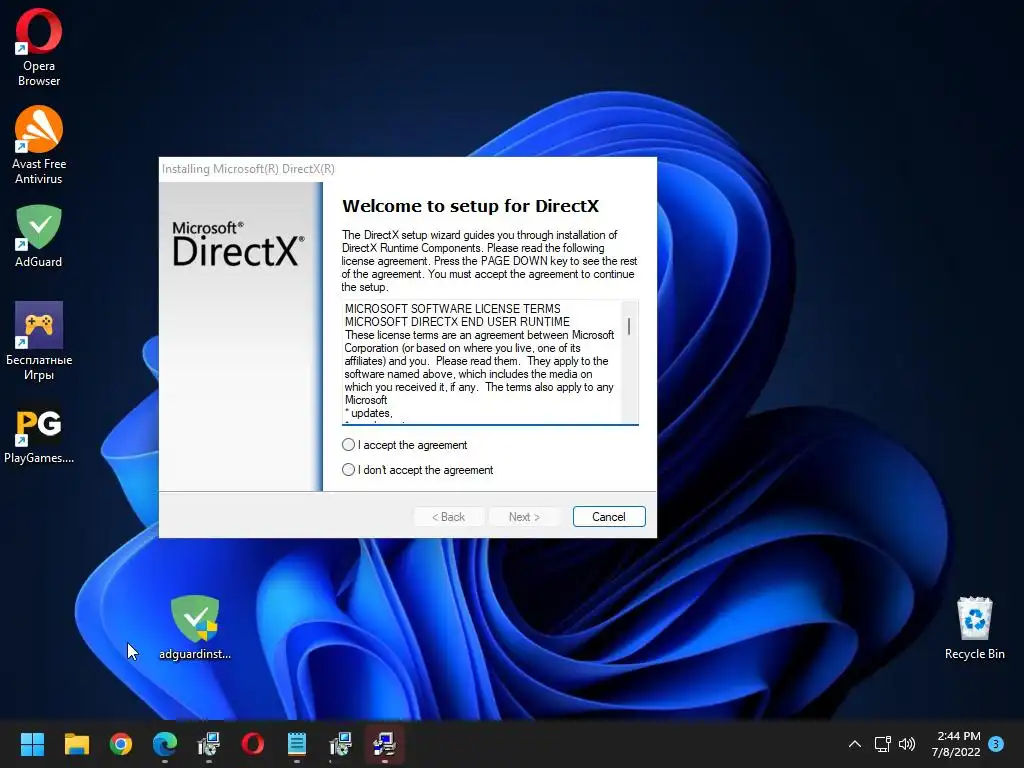Open File Explorer from the taskbar
The height and width of the screenshot is (768, 1024).
pyautogui.click(x=76, y=744)
